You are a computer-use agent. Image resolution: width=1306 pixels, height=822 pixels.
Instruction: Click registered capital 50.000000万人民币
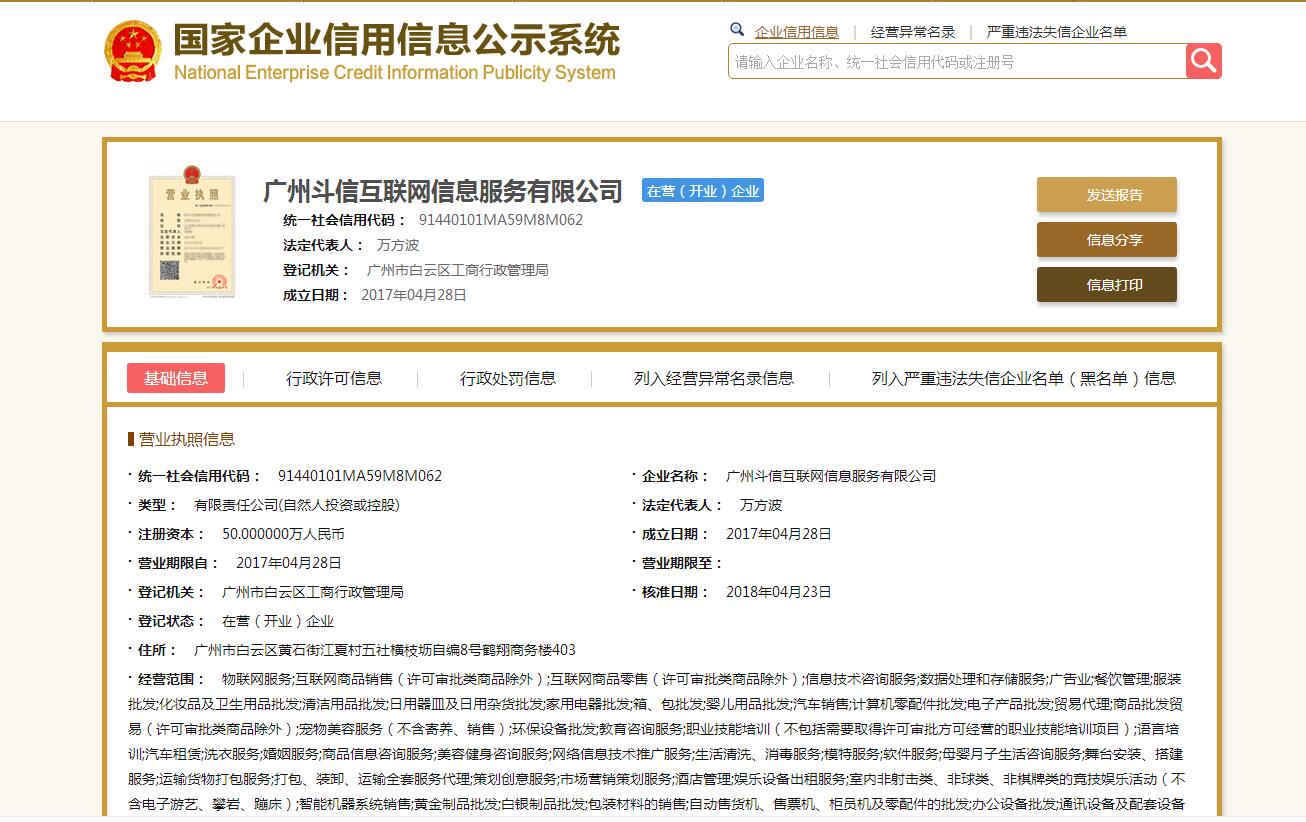283,534
